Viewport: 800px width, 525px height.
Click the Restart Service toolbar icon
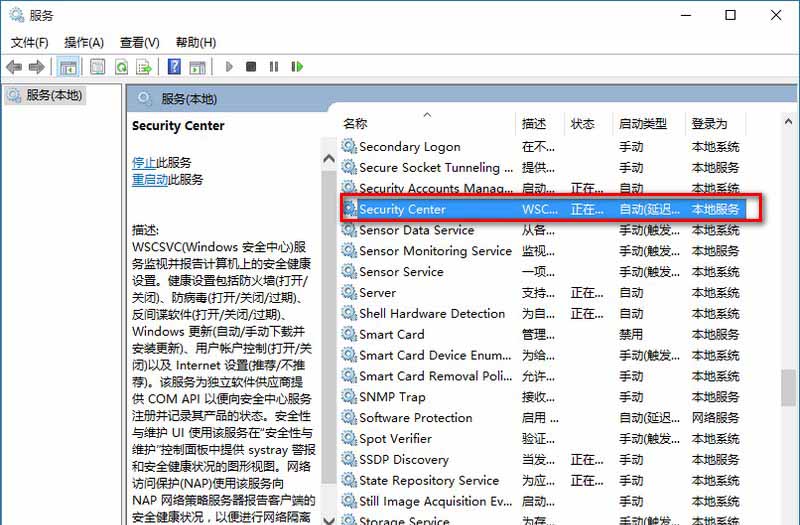coord(297,67)
